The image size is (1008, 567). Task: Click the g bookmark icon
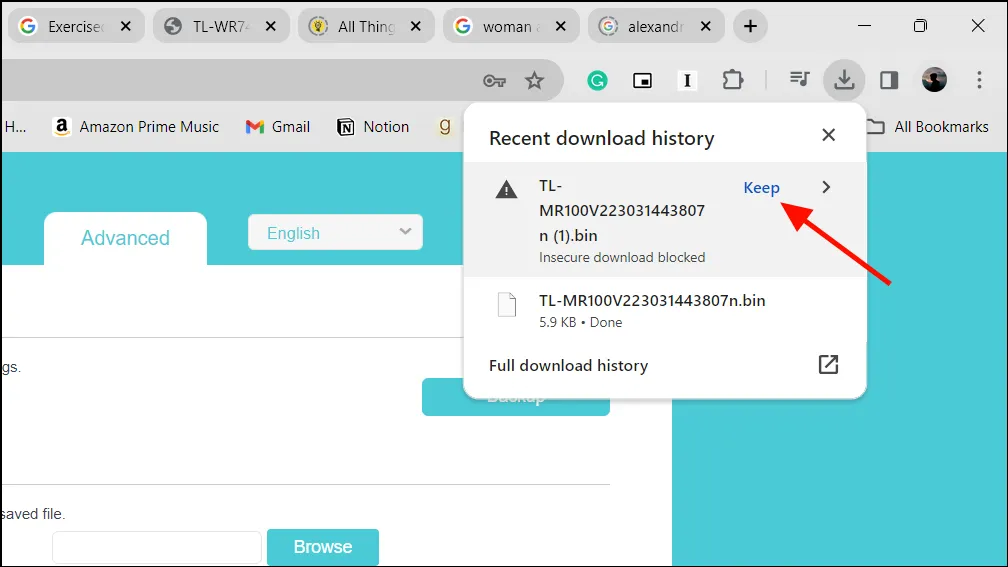point(445,126)
